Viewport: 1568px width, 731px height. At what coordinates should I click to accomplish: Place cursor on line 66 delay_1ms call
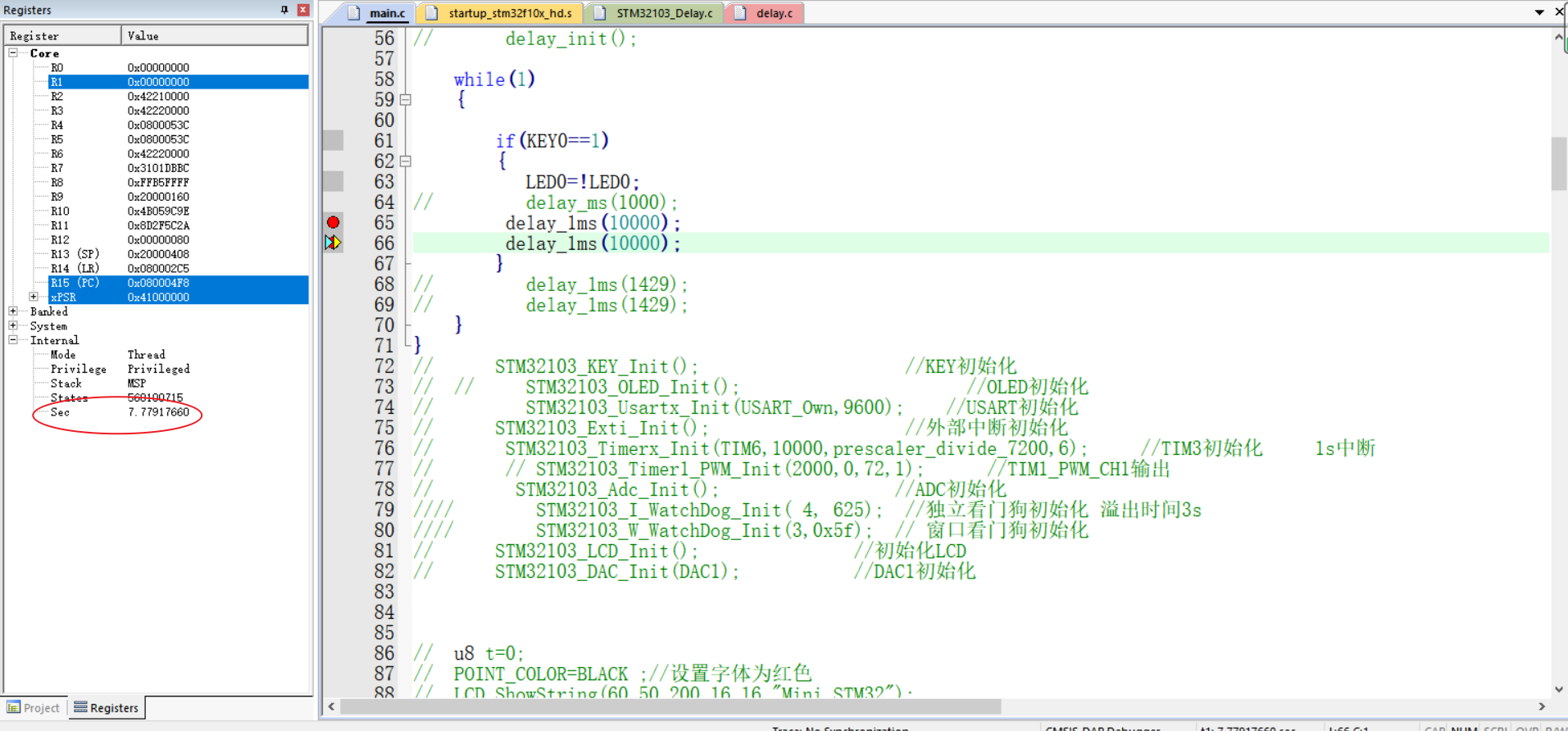pos(593,243)
